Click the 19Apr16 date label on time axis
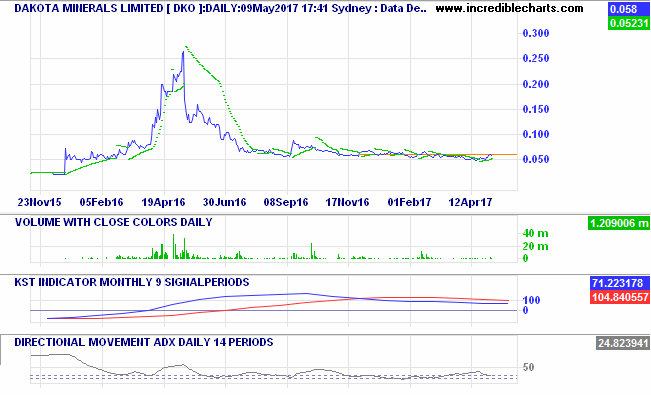The width and height of the screenshot is (651, 395). click(x=163, y=202)
